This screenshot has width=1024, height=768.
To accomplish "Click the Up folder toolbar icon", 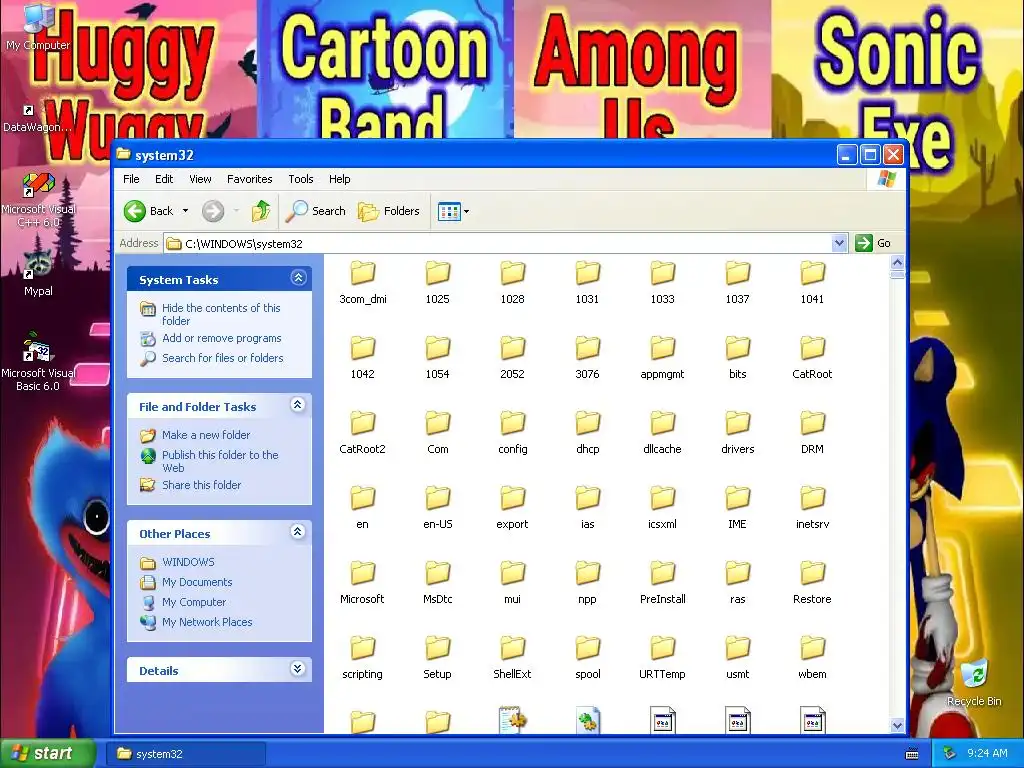I will click(x=261, y=211).
